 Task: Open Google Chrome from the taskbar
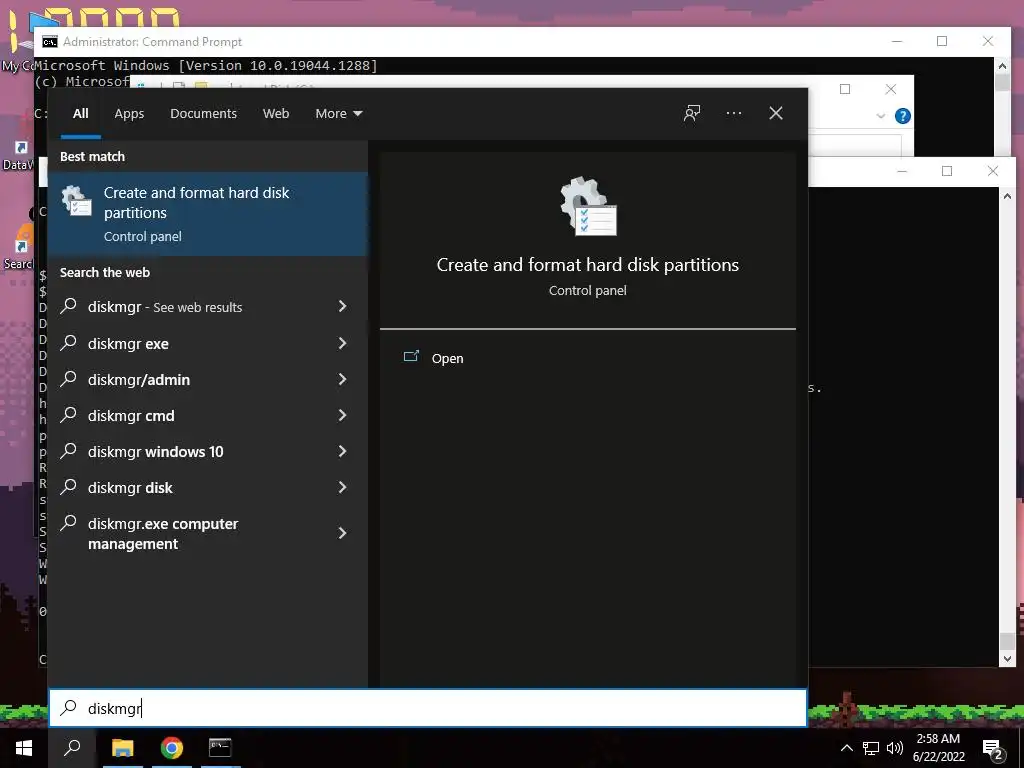pos(172,748)
